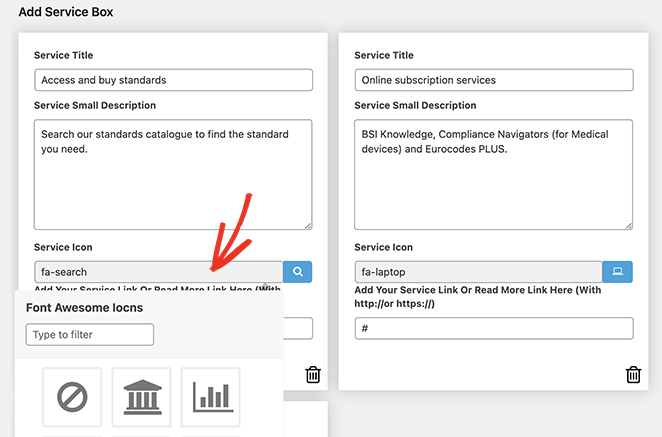
Task: Grab the left description textarea resize handle
Action: (x=307, y=225)
